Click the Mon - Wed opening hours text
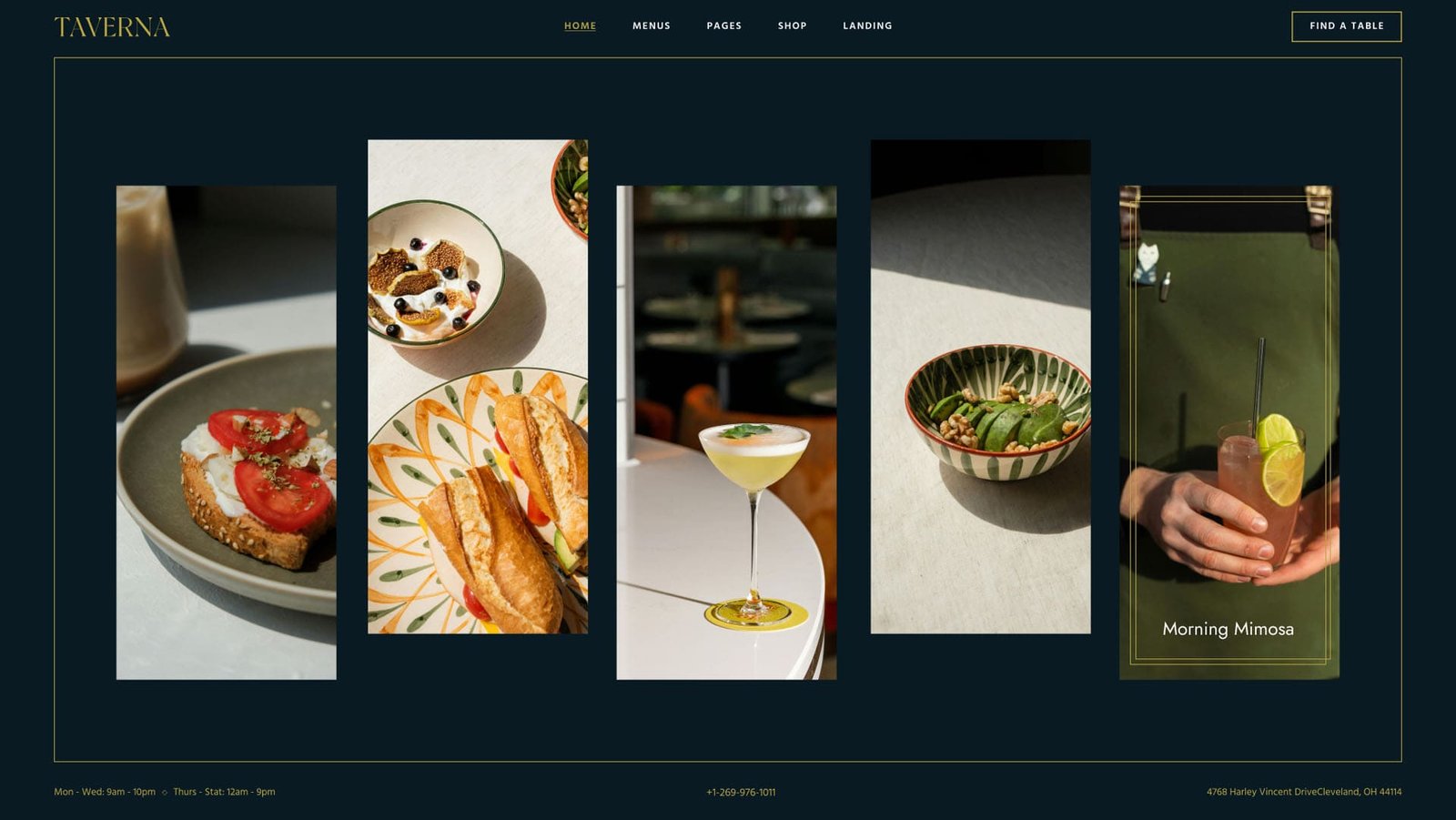 tap(105, 792)
